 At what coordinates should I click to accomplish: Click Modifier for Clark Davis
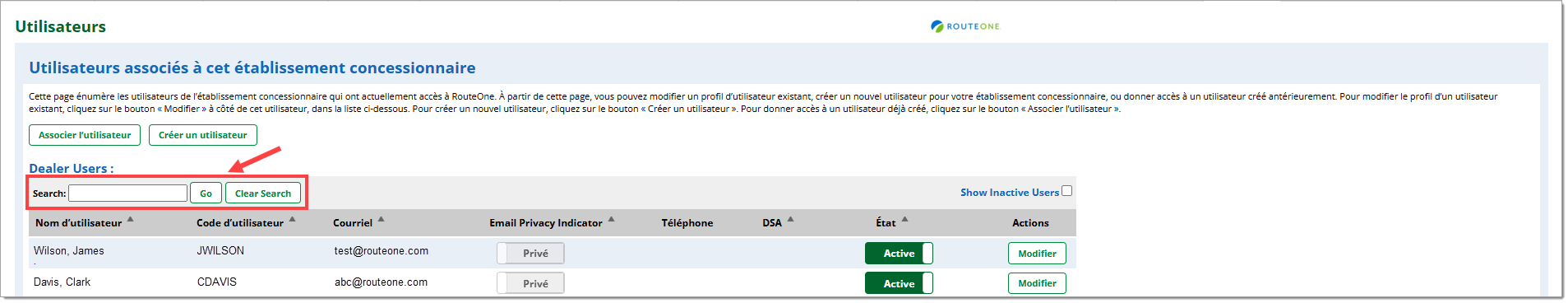(x=1037, y=283)
